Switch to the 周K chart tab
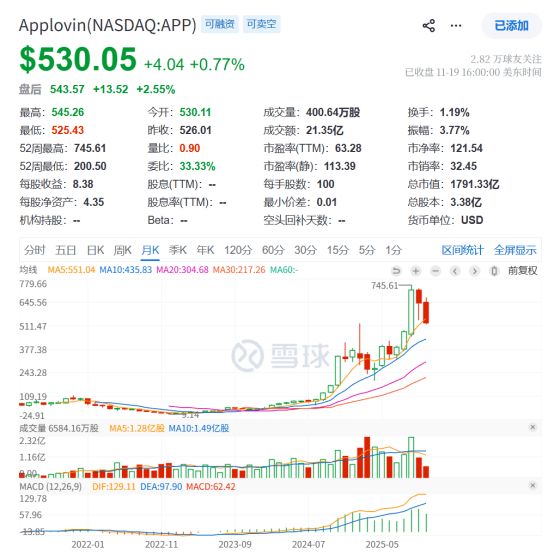The height and width of the screenshot is (553, 554). click(x=123, y=250)
